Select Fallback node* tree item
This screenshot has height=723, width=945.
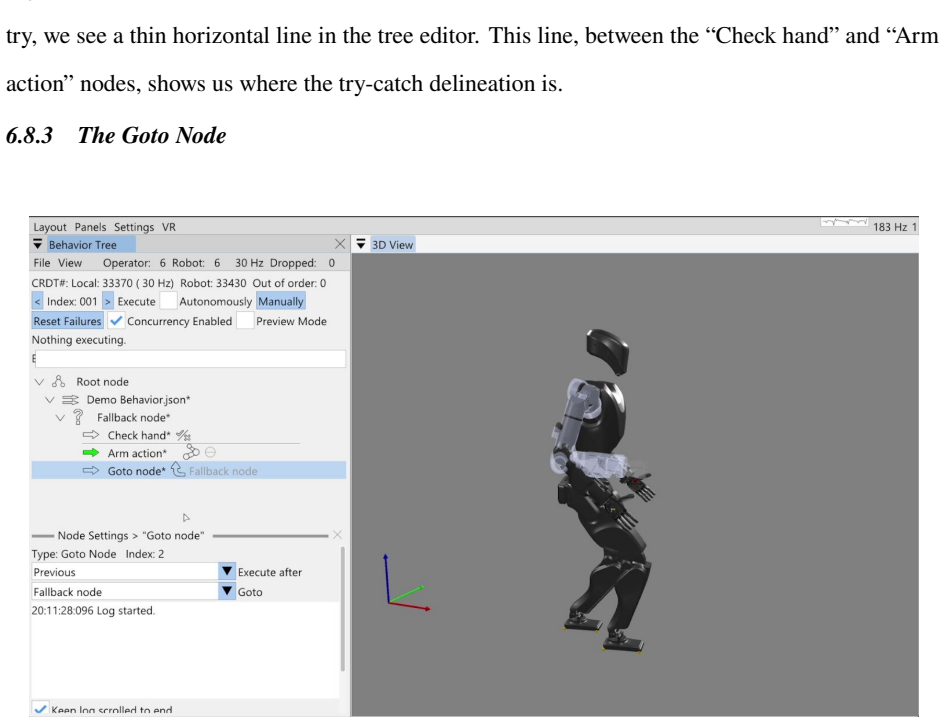point(133,418)
